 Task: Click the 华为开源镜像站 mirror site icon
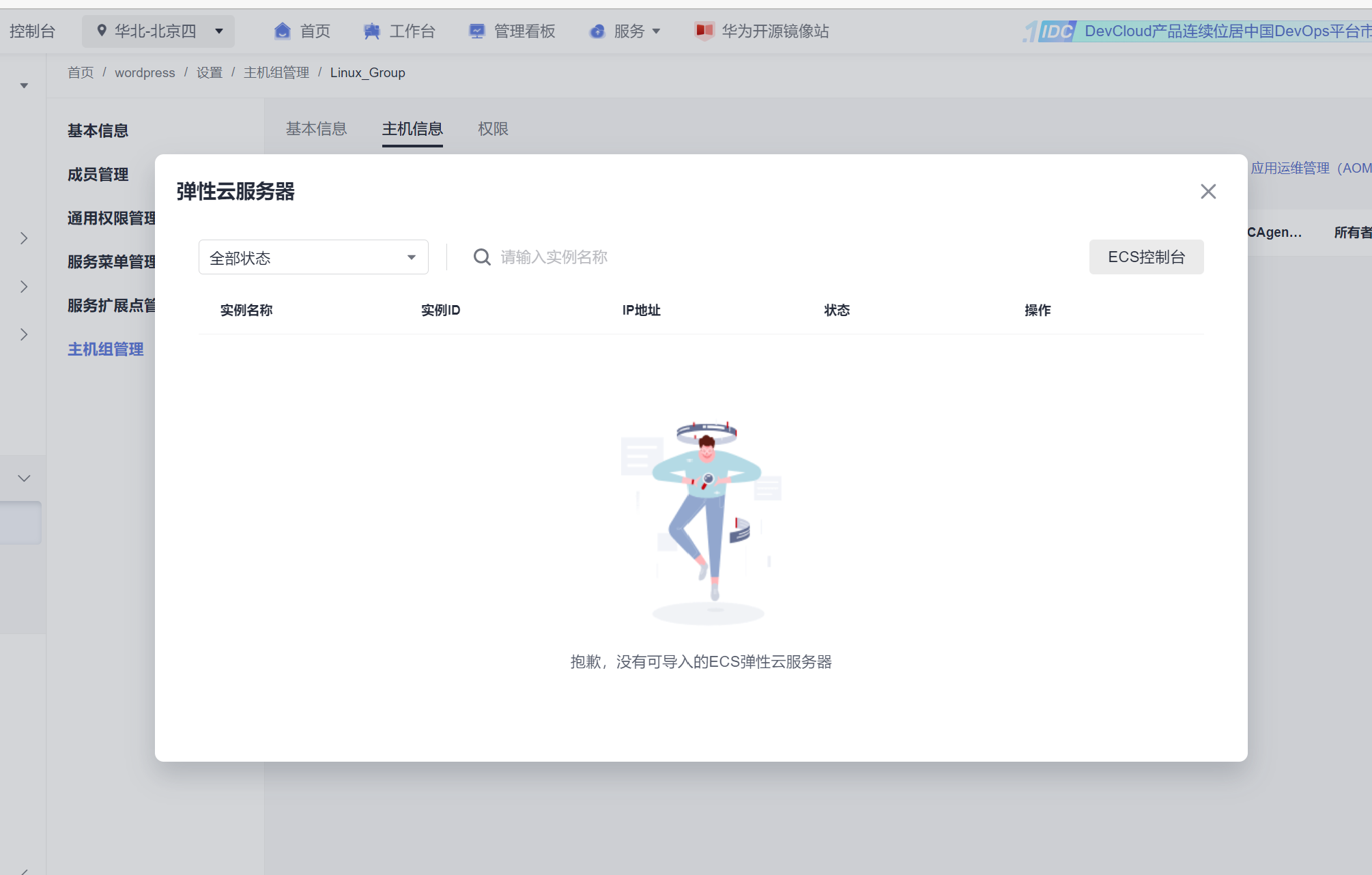click(x=704, y=31)
